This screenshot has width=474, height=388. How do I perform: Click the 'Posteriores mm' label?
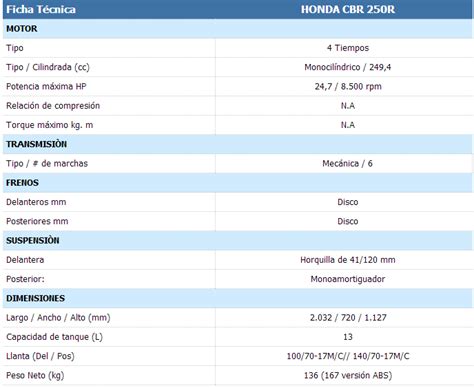point(37,221)
